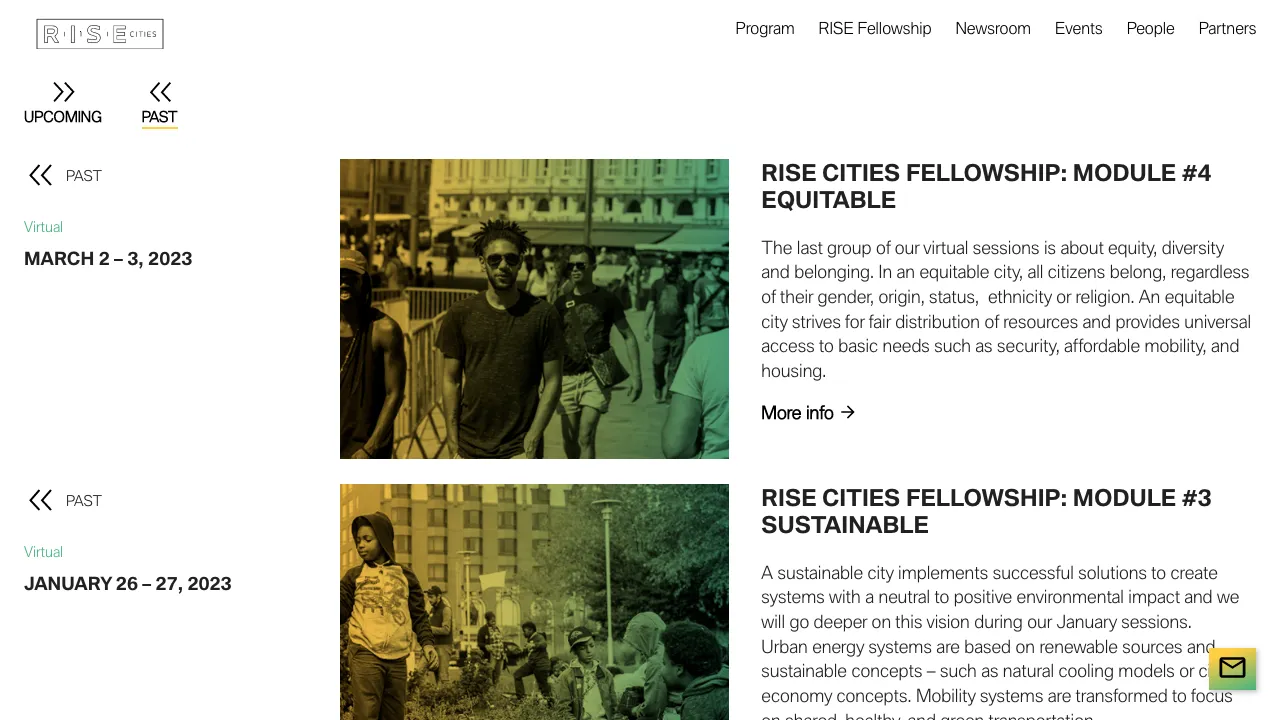Screen dimensions: 1280x720
Task: Click the Past double-chevron icon above tabs
Action: pyautogui.click(x=160, y=93)
